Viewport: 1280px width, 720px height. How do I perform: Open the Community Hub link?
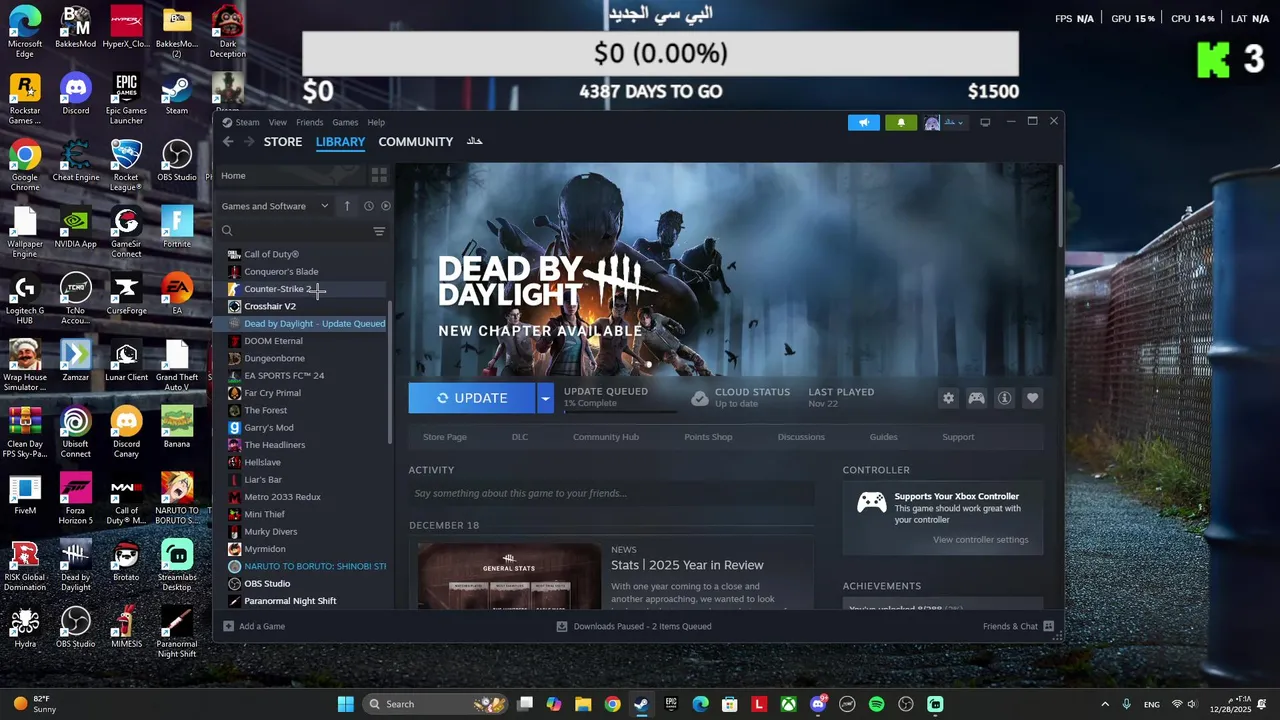[606, 437]
